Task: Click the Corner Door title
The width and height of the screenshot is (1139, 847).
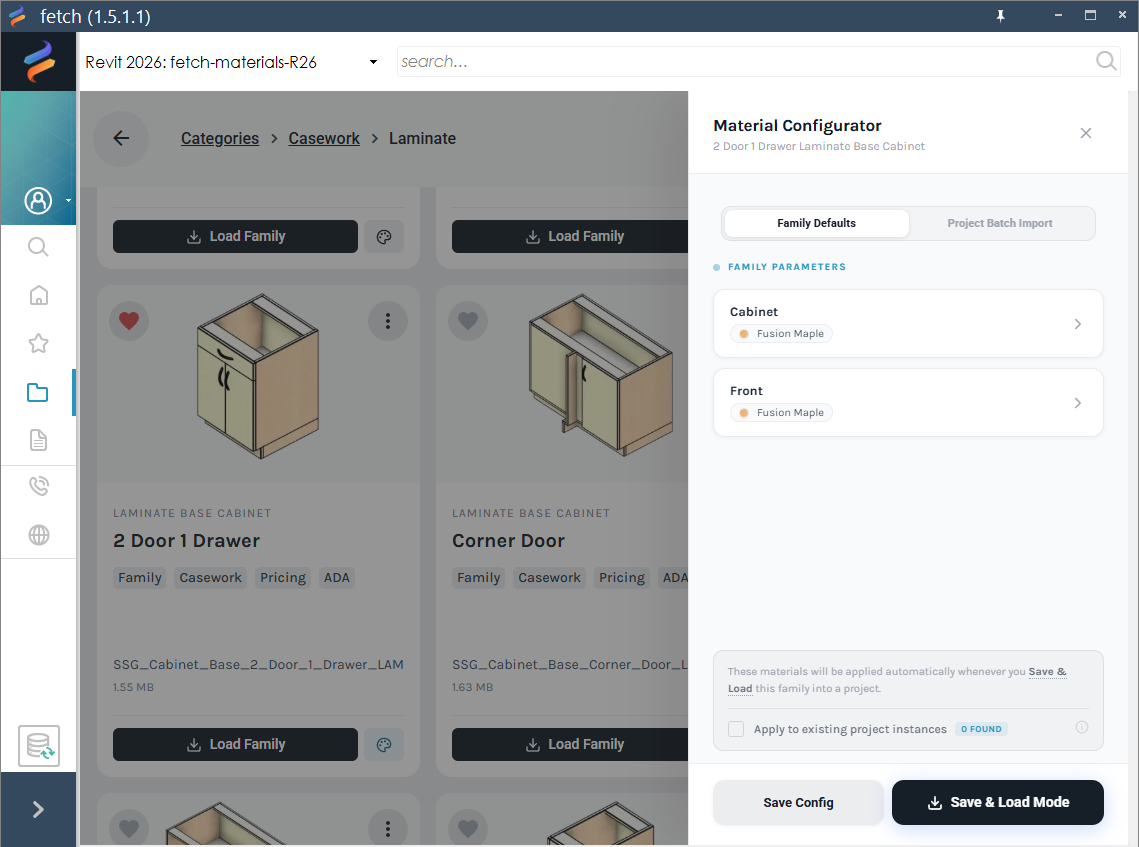Action: [508, 540]
